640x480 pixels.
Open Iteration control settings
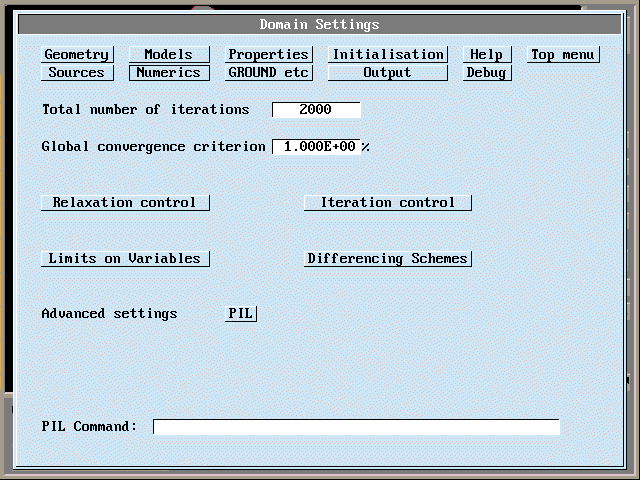(387, 203)
